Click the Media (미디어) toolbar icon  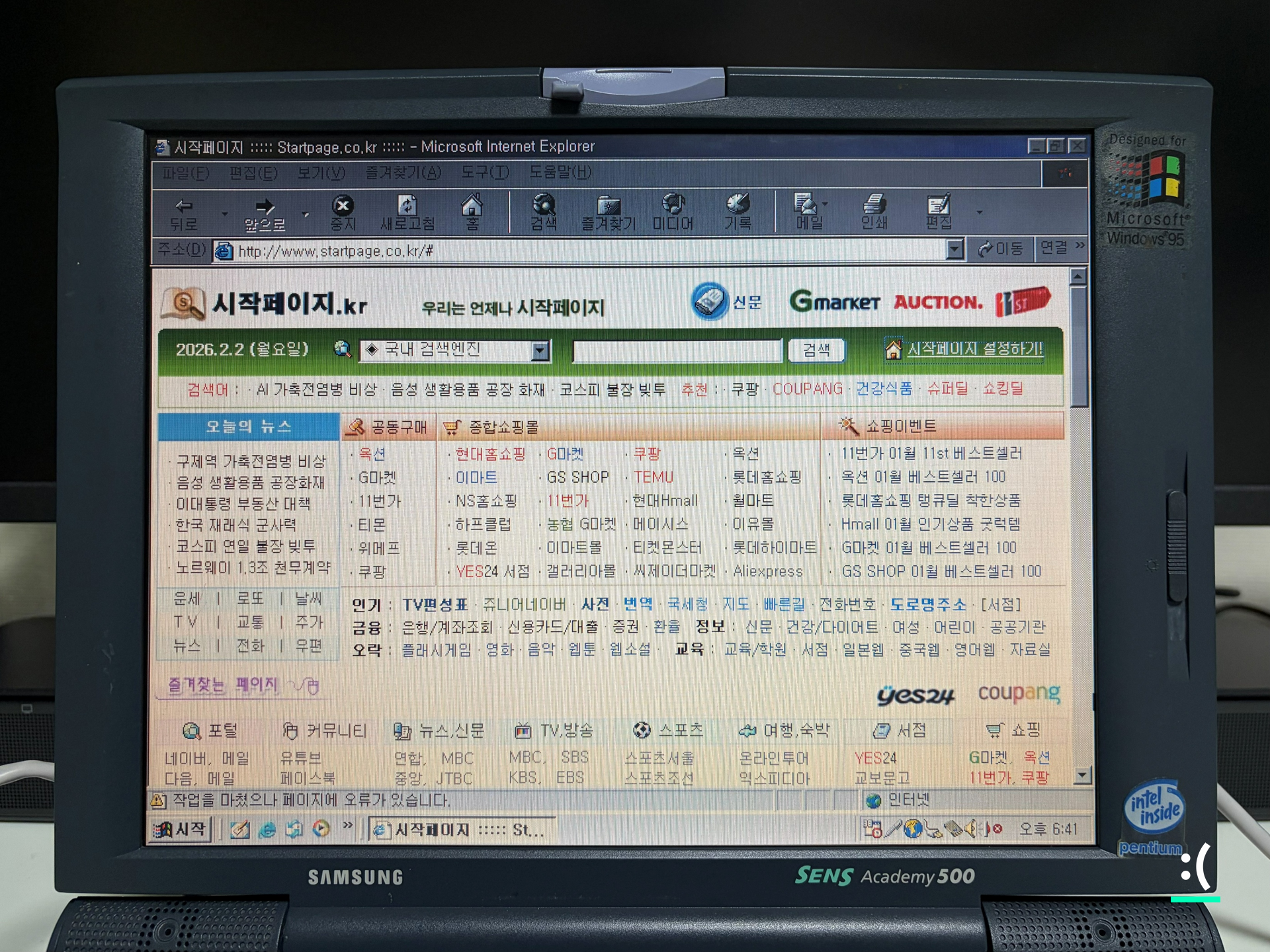click(x=673, y=205)
